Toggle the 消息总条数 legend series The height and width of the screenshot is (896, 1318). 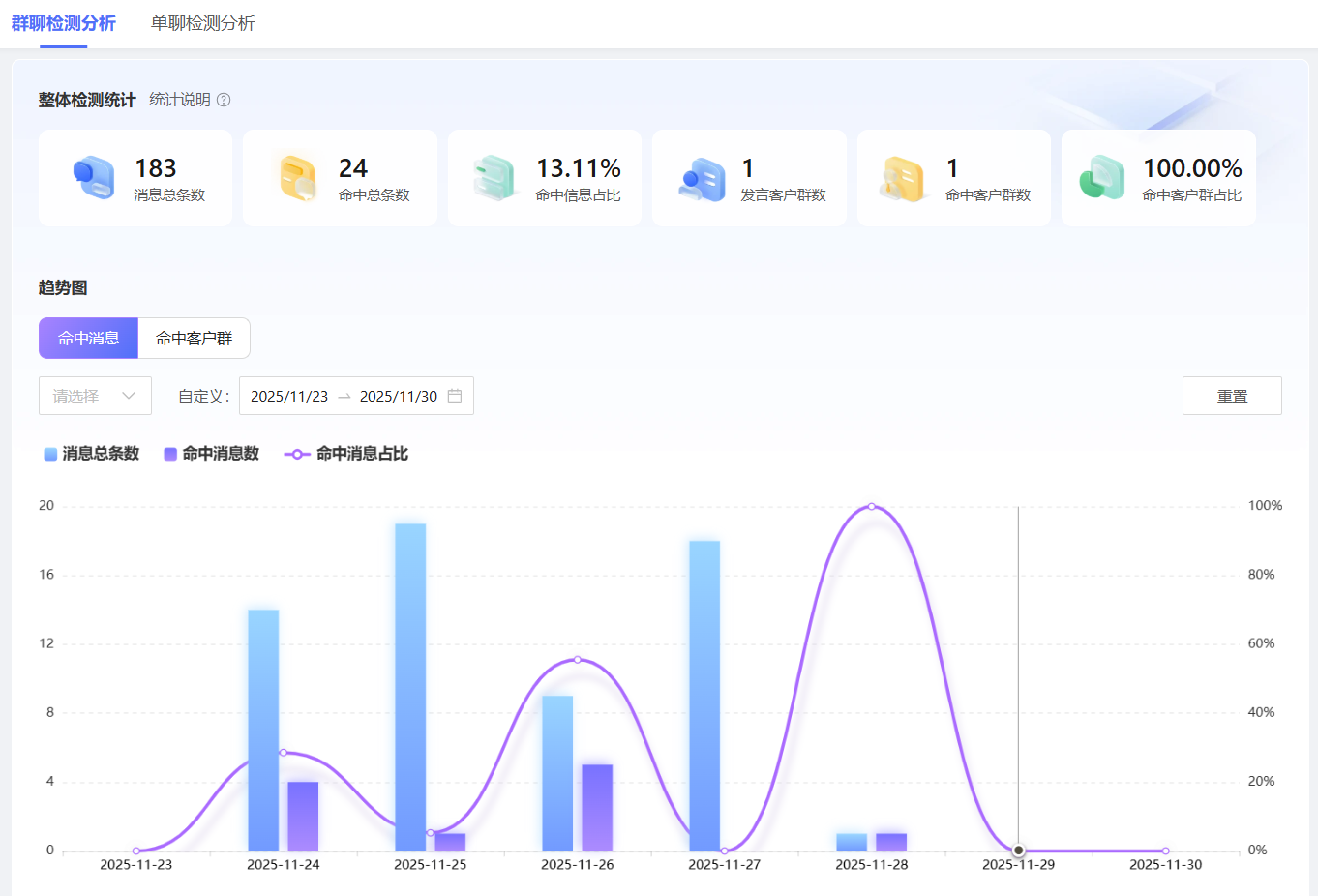coord(92,454)
